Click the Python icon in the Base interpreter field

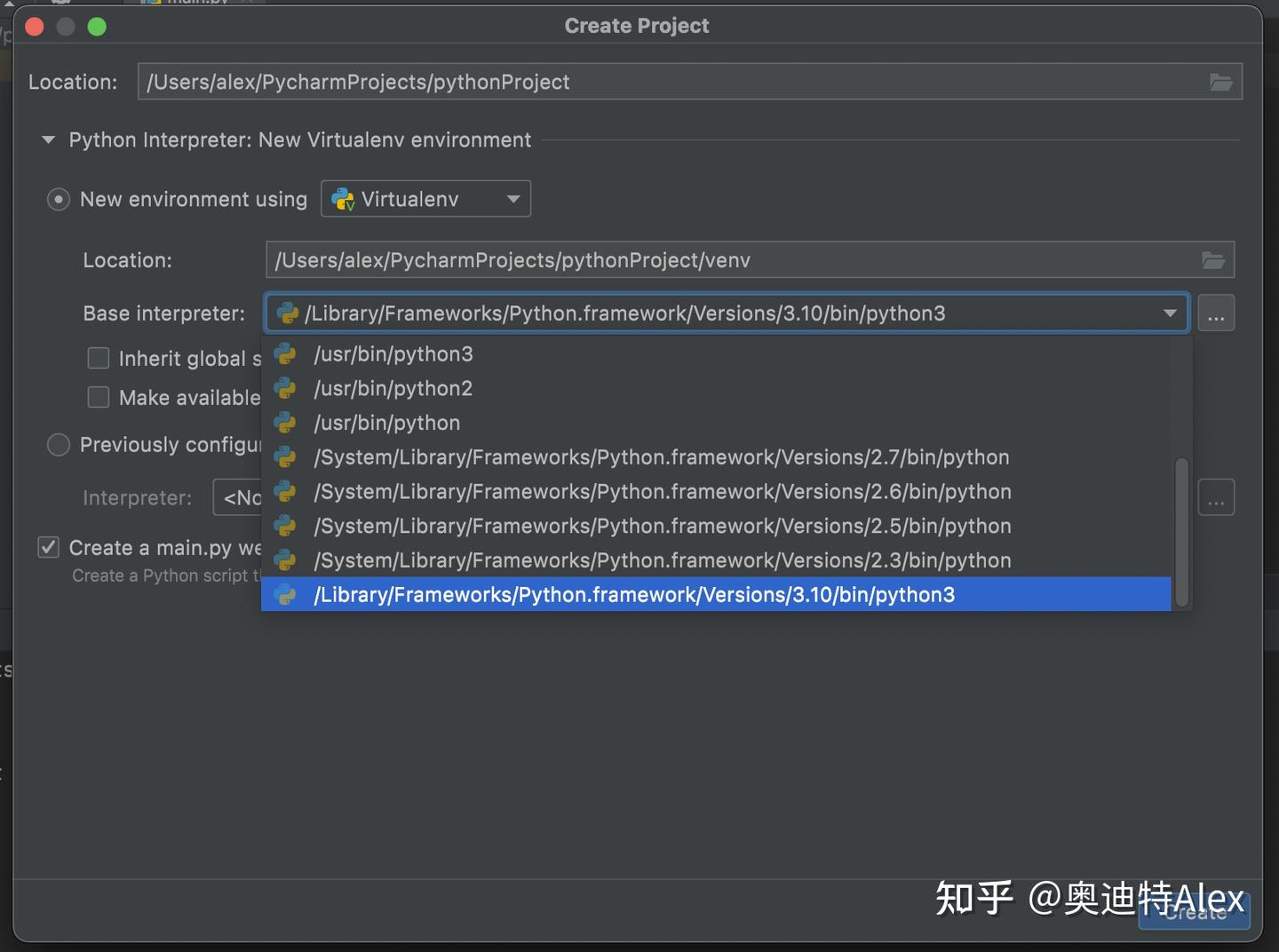(288, 313)
